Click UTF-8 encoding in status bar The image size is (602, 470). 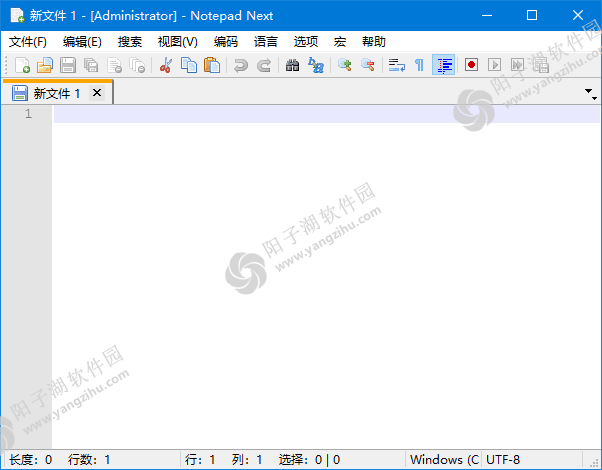(503, 460)
